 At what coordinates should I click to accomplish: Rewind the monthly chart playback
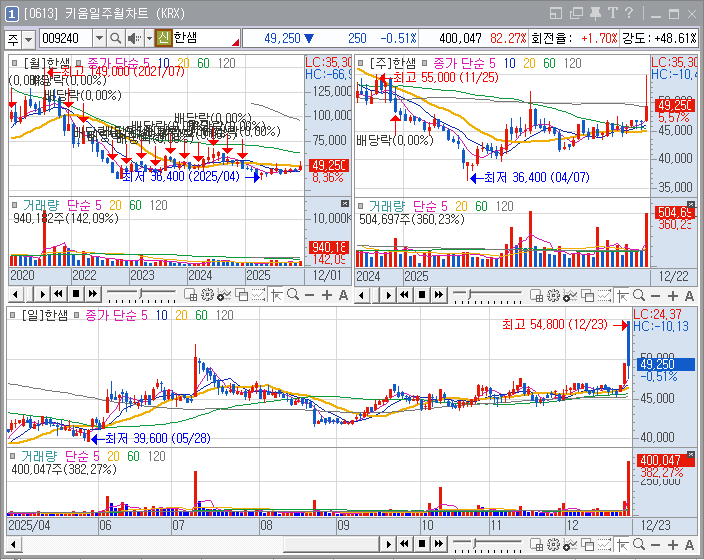click(x=58, y=295)
